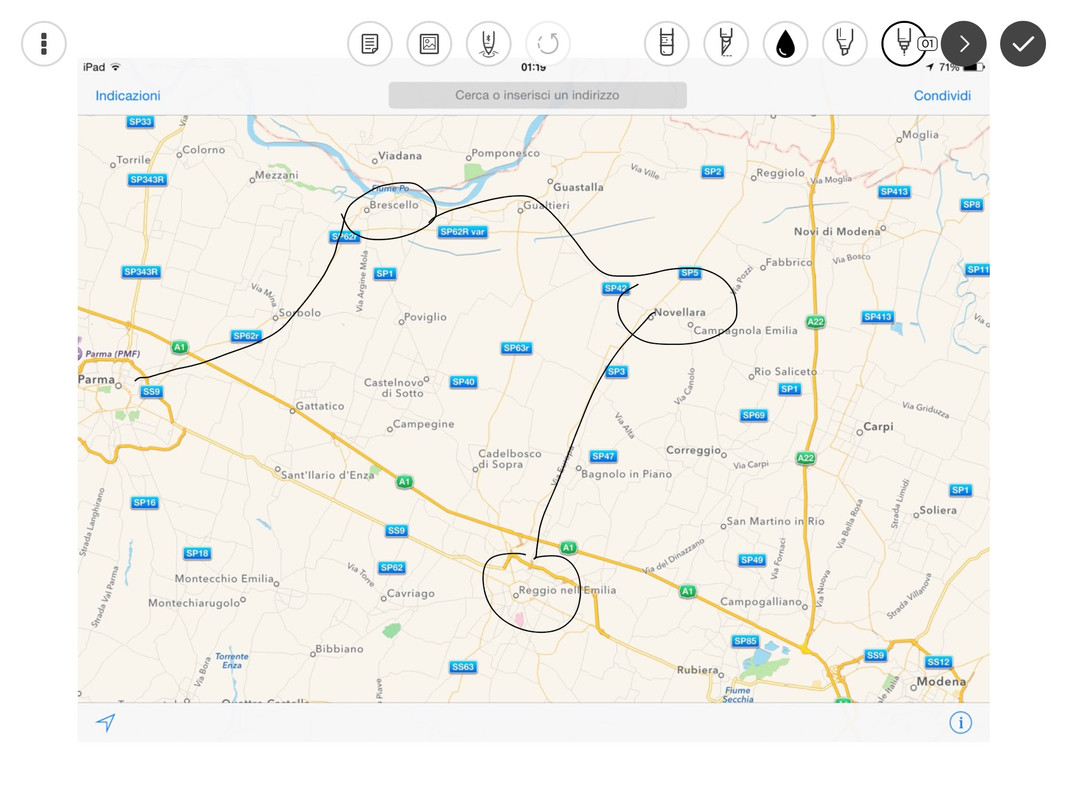Open the insert image icon

[x=429, y=44]
